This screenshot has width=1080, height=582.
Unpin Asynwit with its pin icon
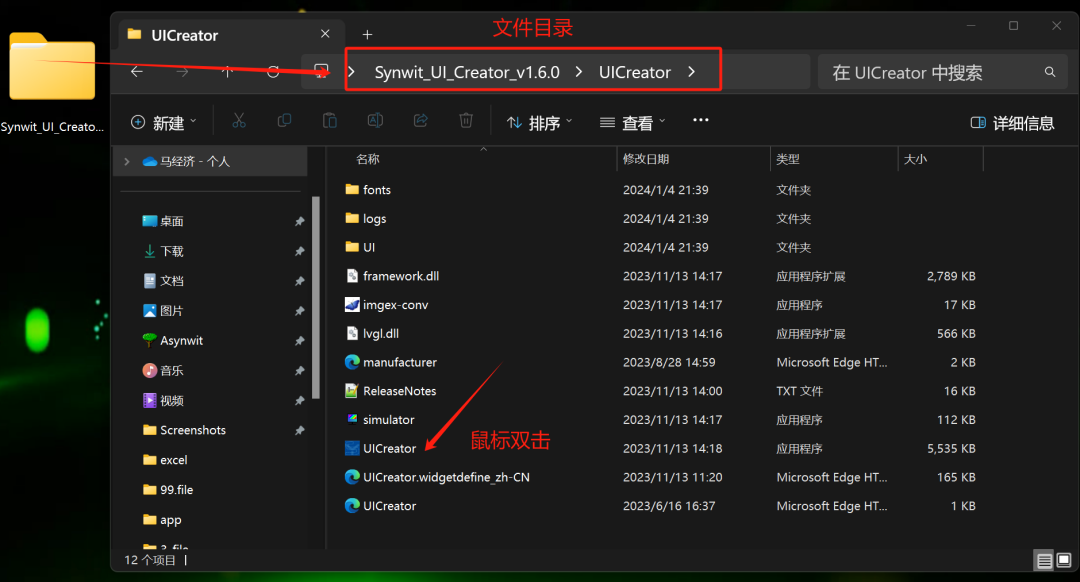pos(300,341)
